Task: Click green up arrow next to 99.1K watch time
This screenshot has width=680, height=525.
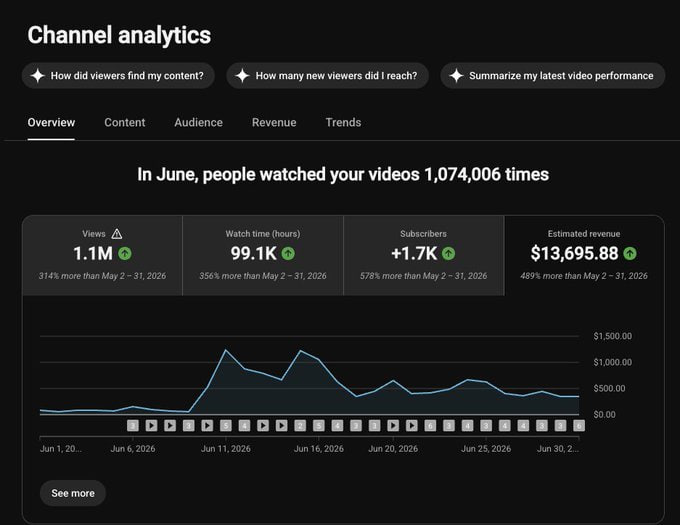Action: click(x=288, y=254)
